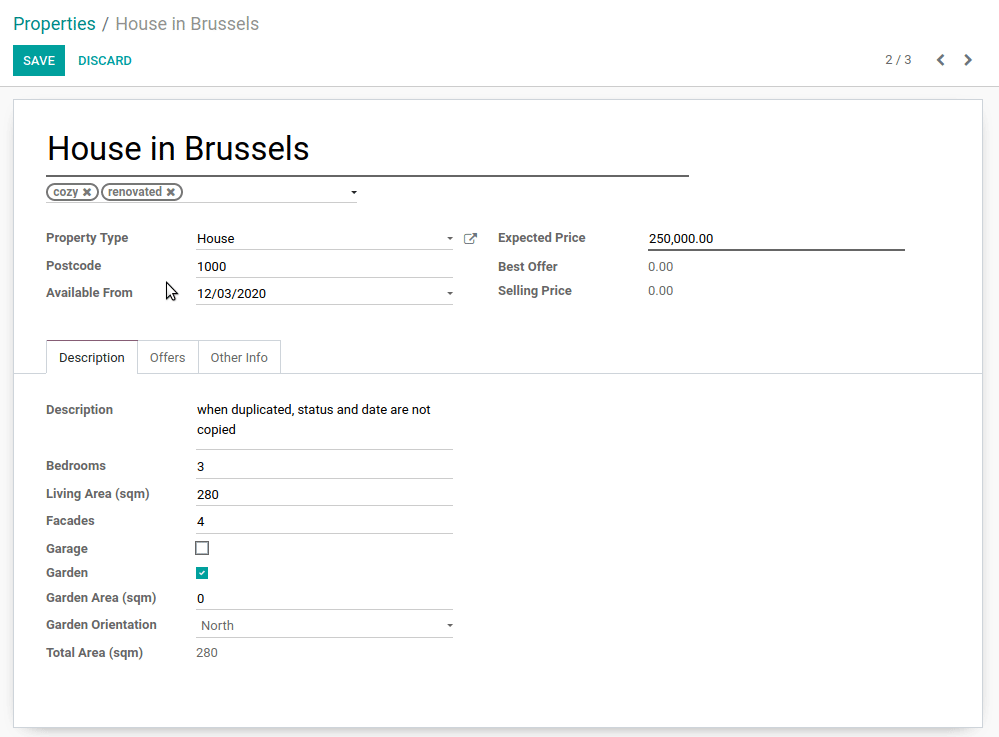Select the Description tab

(92, 358)
